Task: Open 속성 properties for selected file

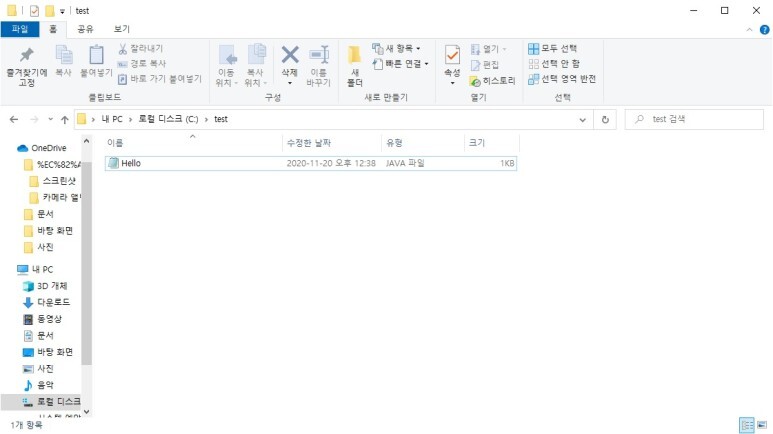Action: click(x=452, y=66)
